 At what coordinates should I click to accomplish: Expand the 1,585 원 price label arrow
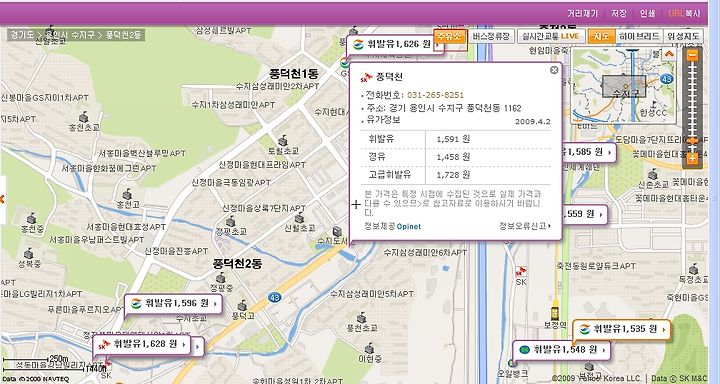[x=610, y=152]
